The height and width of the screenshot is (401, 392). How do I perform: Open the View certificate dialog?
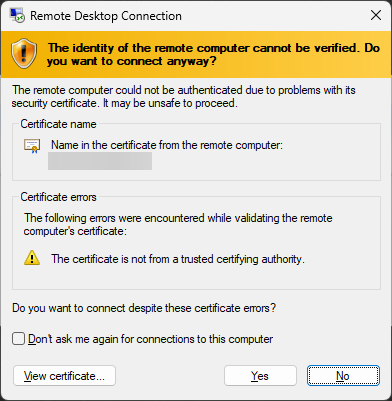tap(64, 376)
